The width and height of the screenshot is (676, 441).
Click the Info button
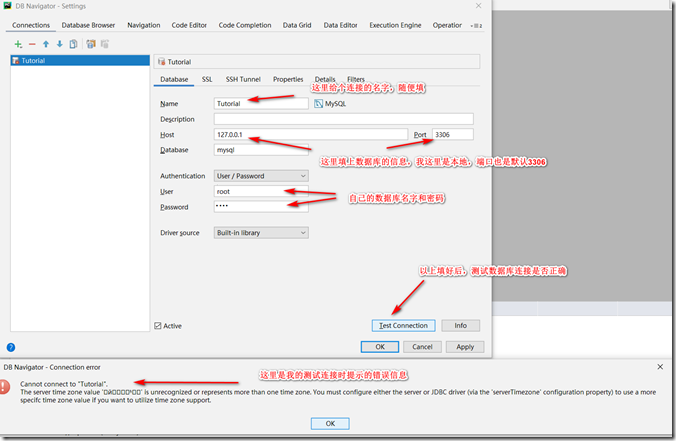460,325
